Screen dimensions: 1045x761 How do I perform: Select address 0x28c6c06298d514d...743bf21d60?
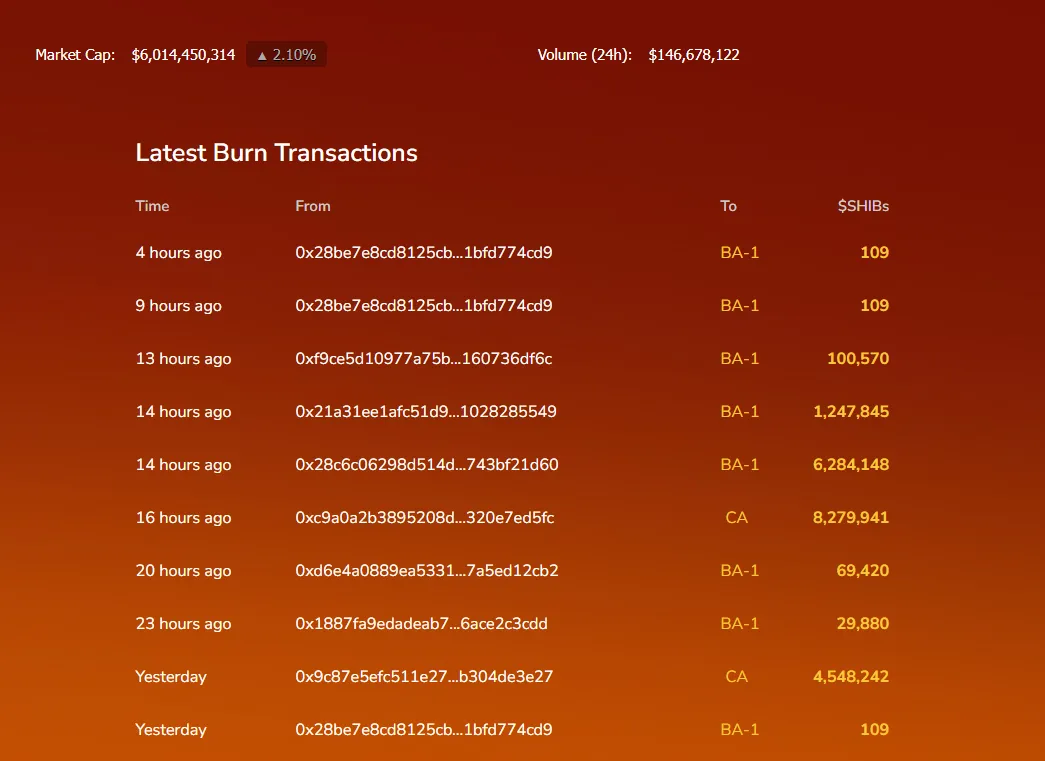tap(426, 465)
